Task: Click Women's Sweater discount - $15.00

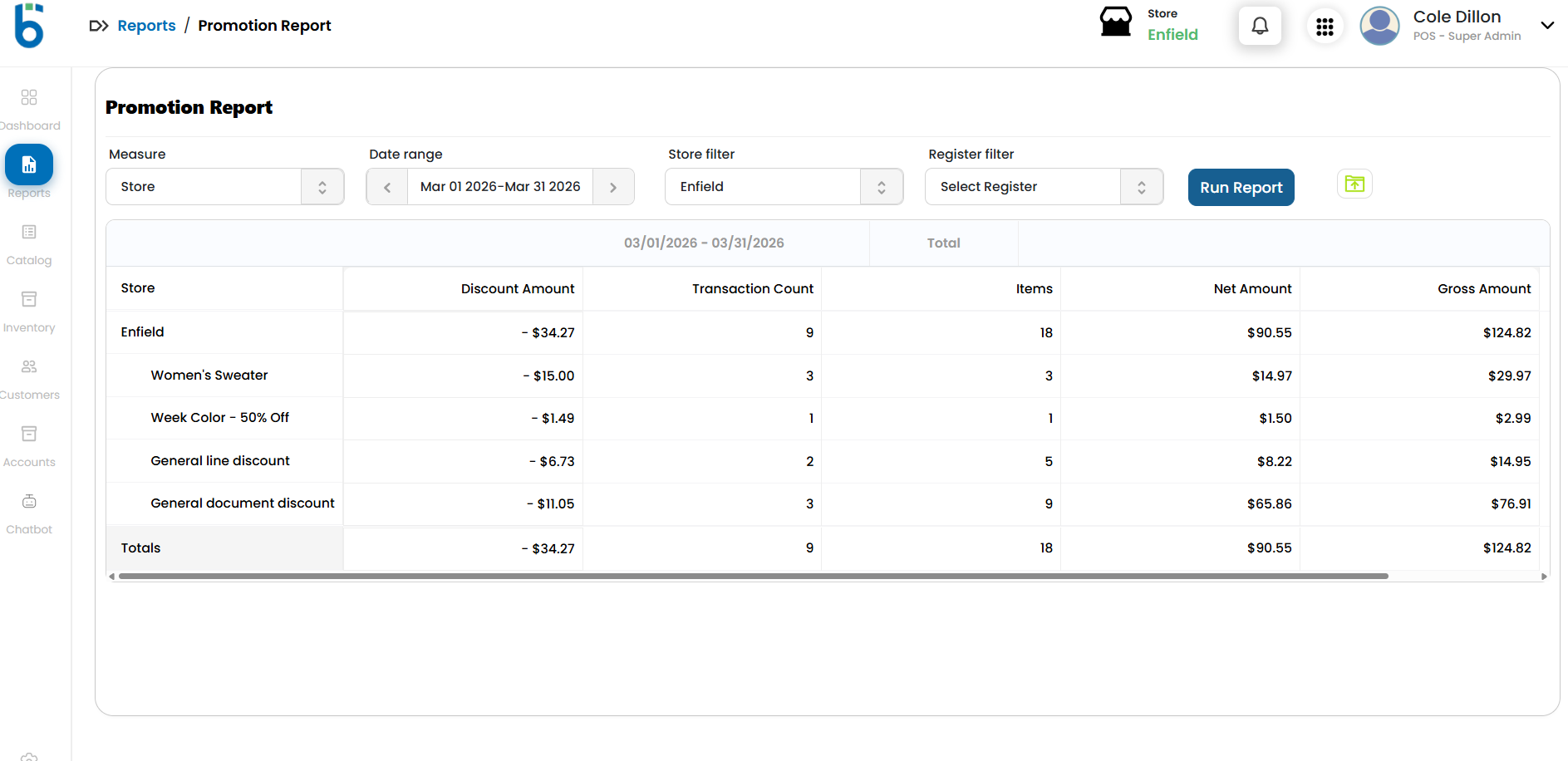Action: coord(548,376)
